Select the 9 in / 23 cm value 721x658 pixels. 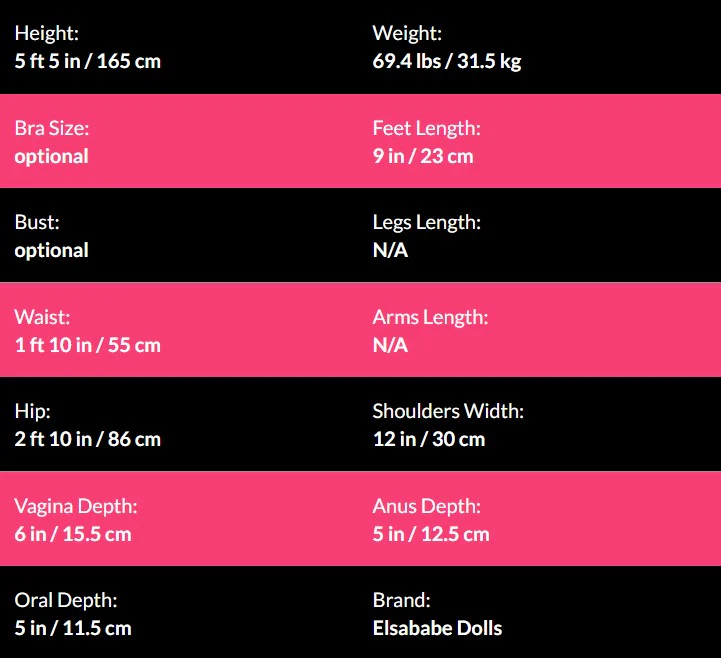click(x=423, y=156)
